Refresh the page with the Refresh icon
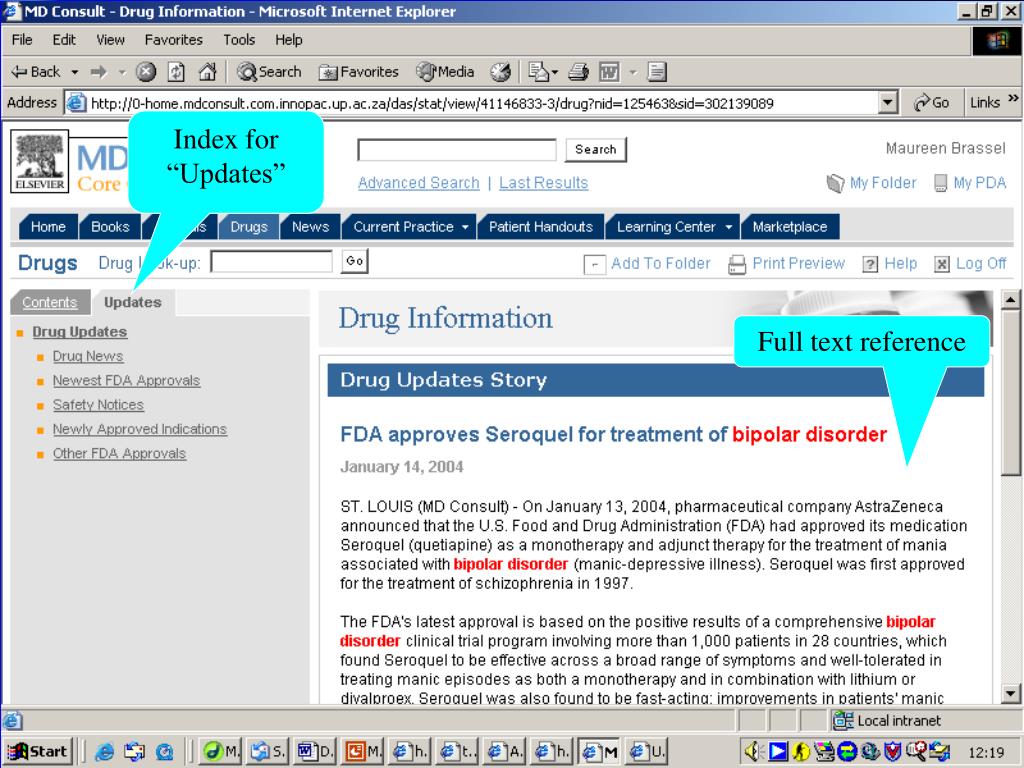This screenshot has width=1024, height=768. (176, 72)
